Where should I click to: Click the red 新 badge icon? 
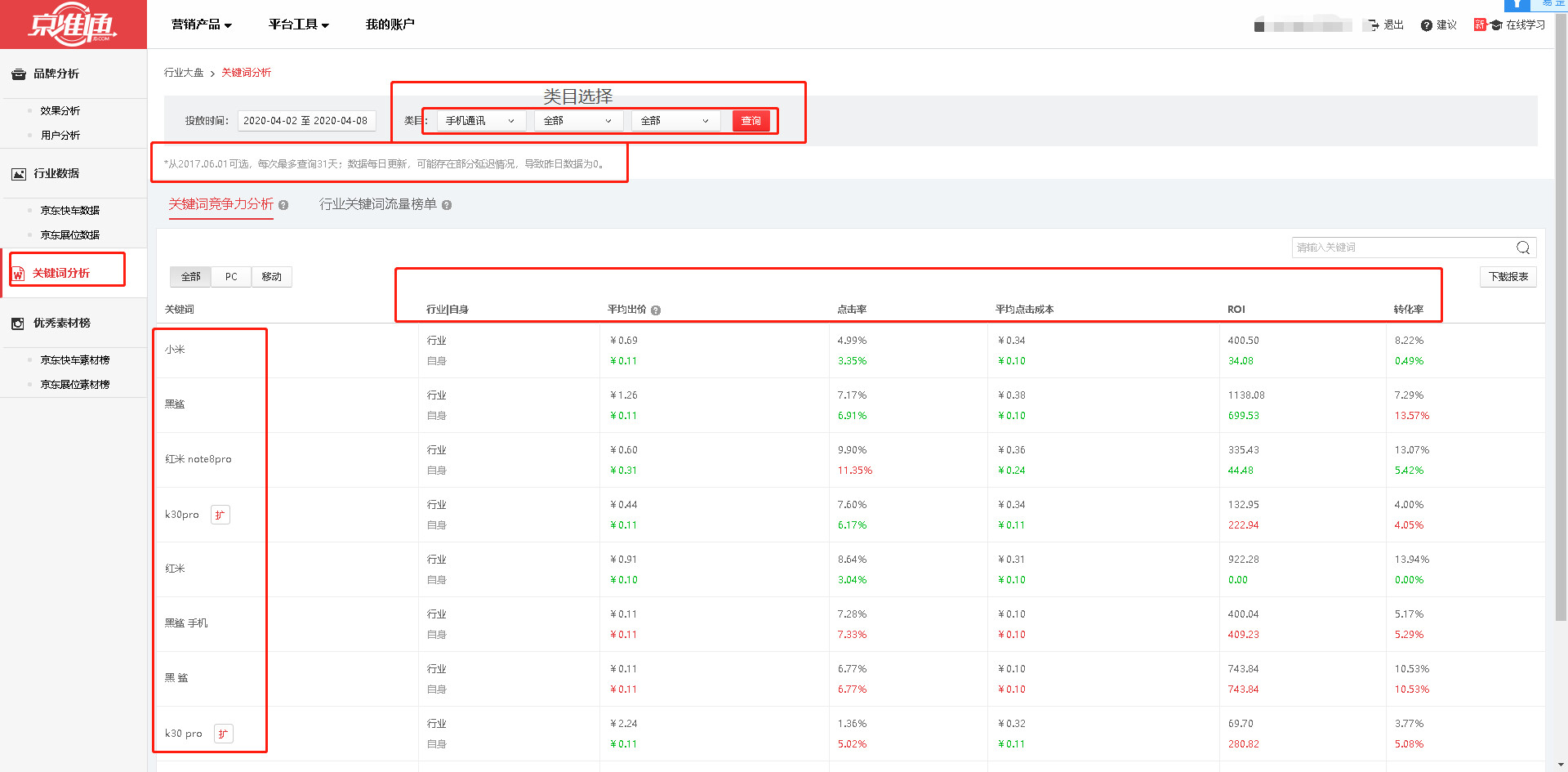[1480, 25]
